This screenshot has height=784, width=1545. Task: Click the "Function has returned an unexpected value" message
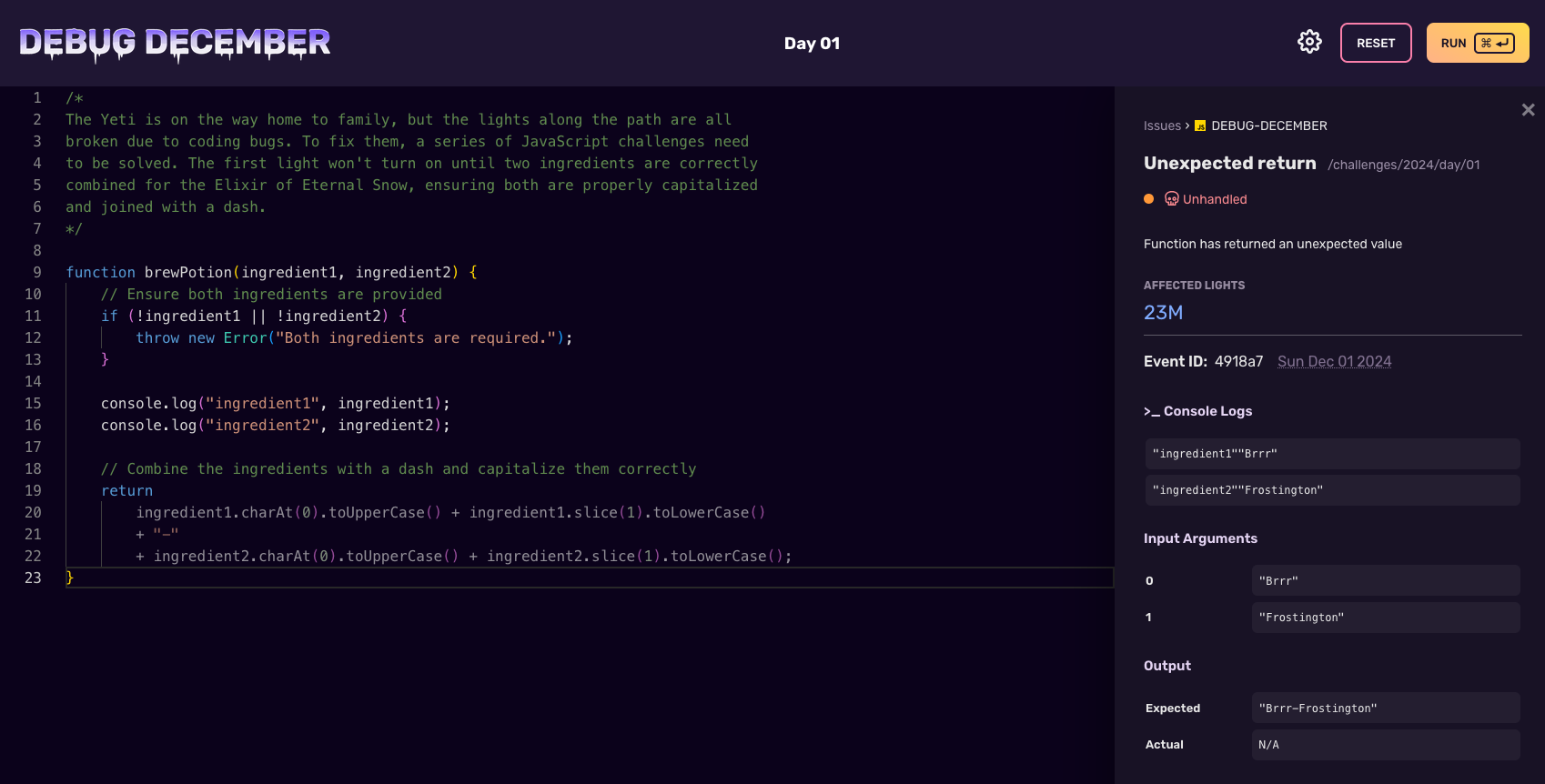[x=1273, y=244]
